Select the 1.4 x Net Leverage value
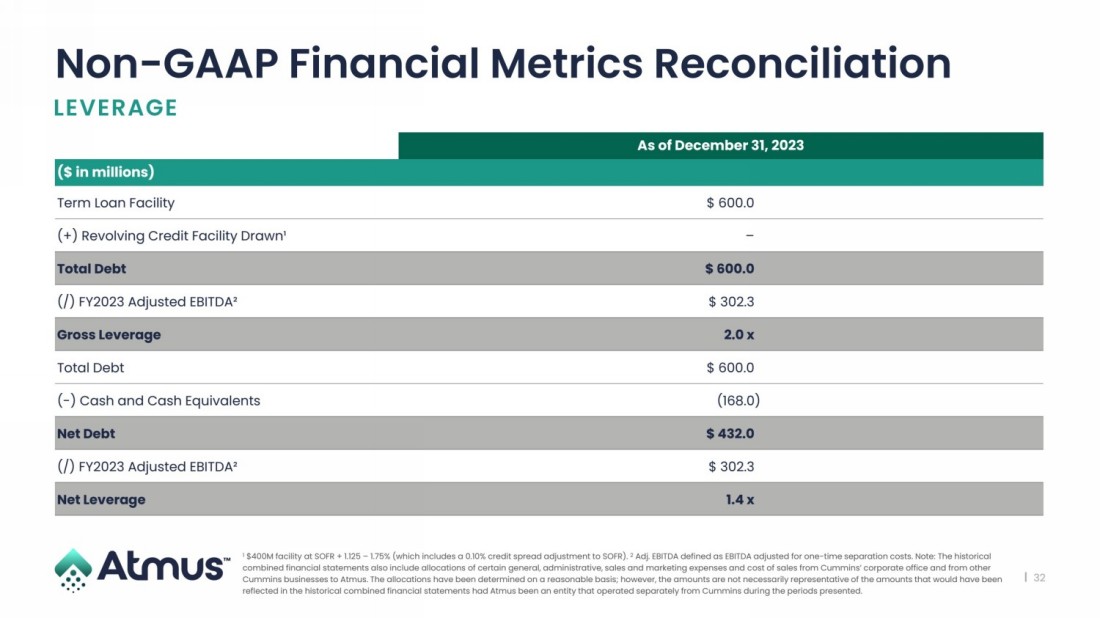1100x618 pixels. pyautogui.click(x=740, y=500)
